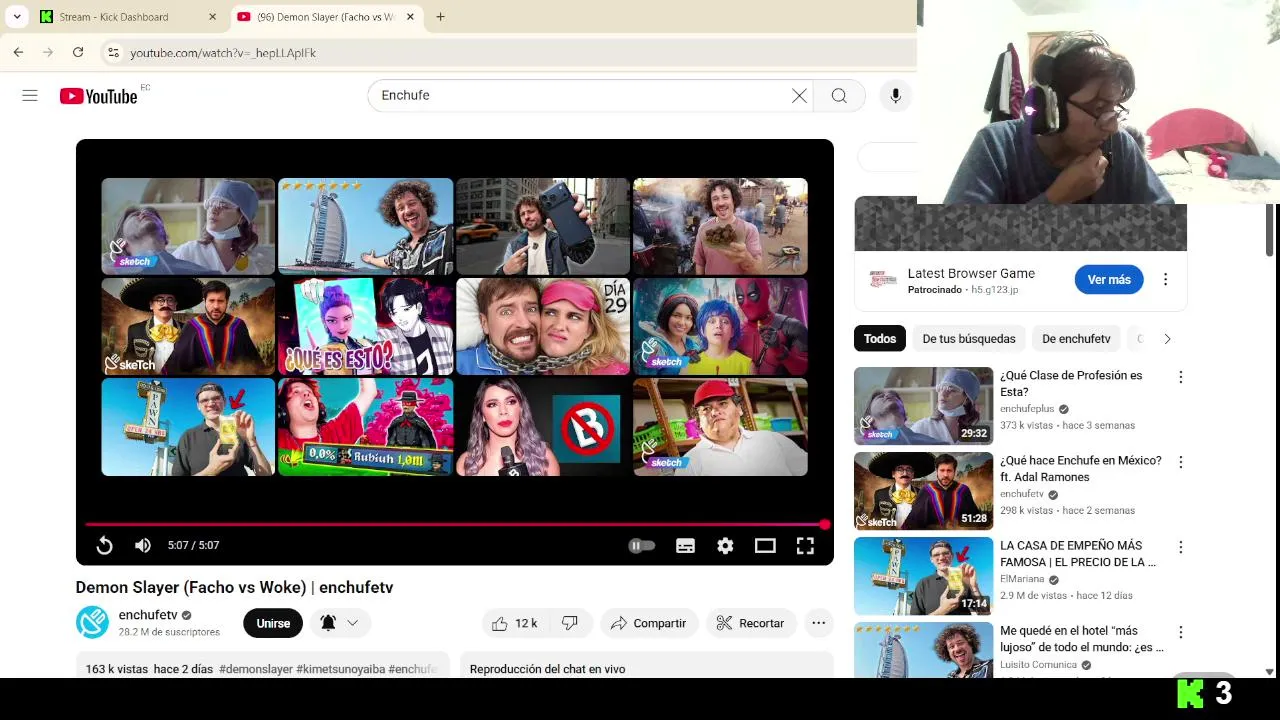Viewport: 1280px width, 720px height.
Task: Open Reproducción del chat en vivo panel
Action: tap(647, 668)
